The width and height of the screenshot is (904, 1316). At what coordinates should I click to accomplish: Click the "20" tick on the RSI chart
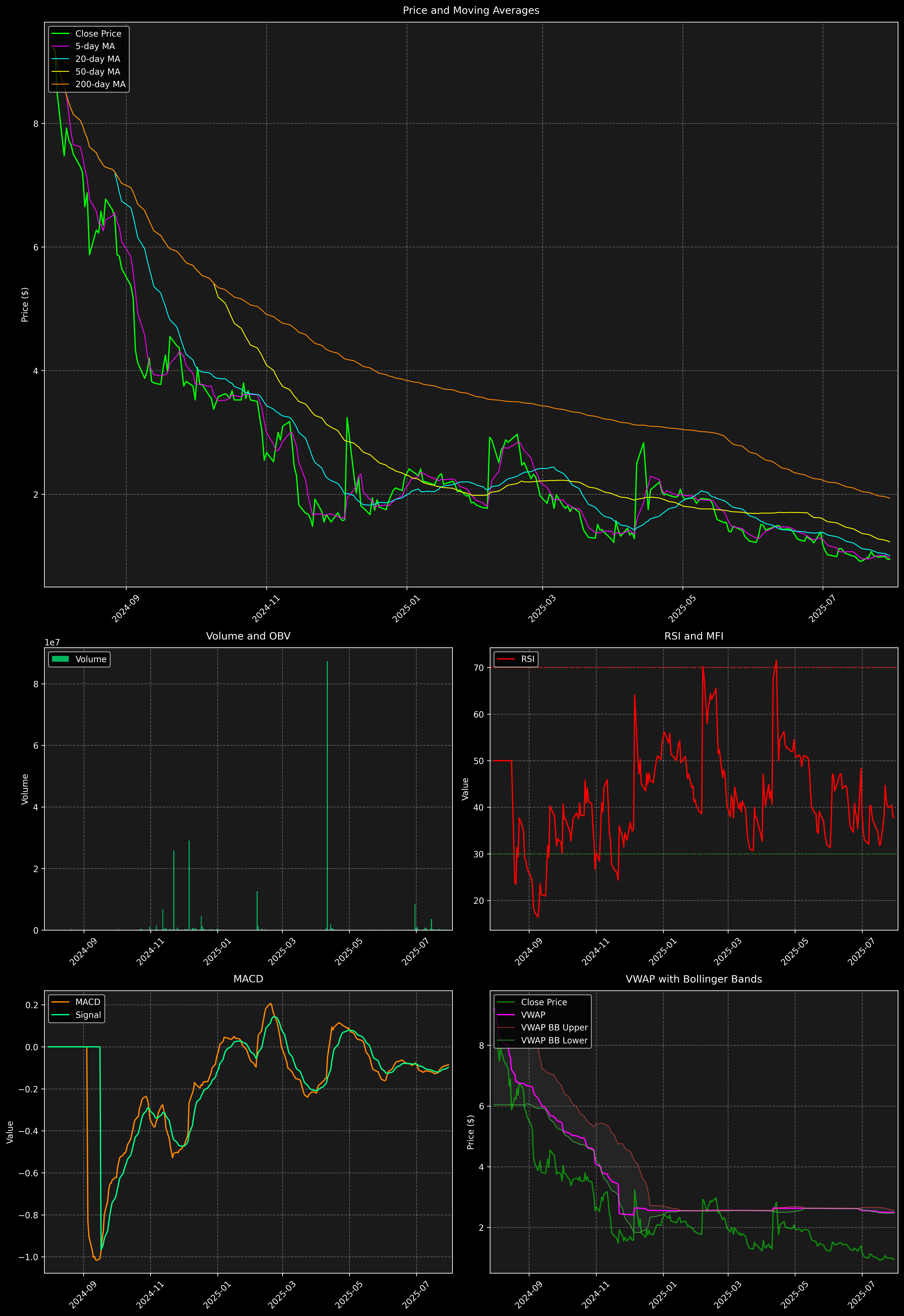tap(479, 900)
